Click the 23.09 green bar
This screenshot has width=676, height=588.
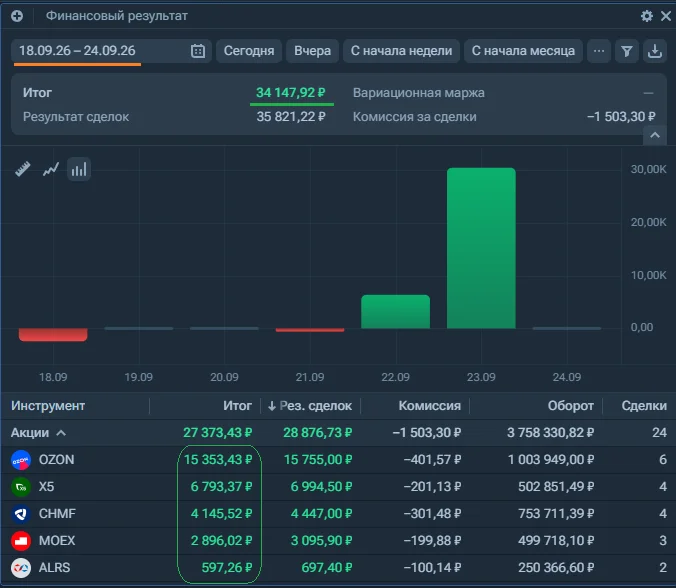coord(481,248)
